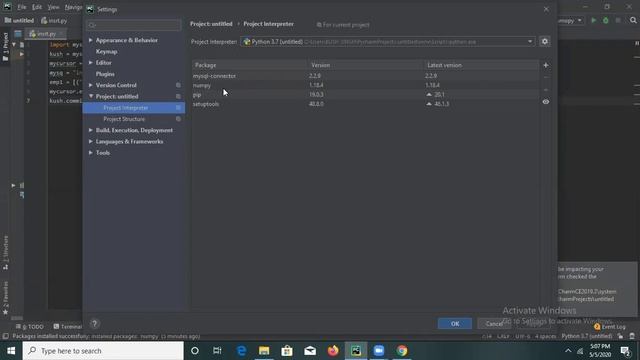Select the pip package row

[x=365, y=95]
